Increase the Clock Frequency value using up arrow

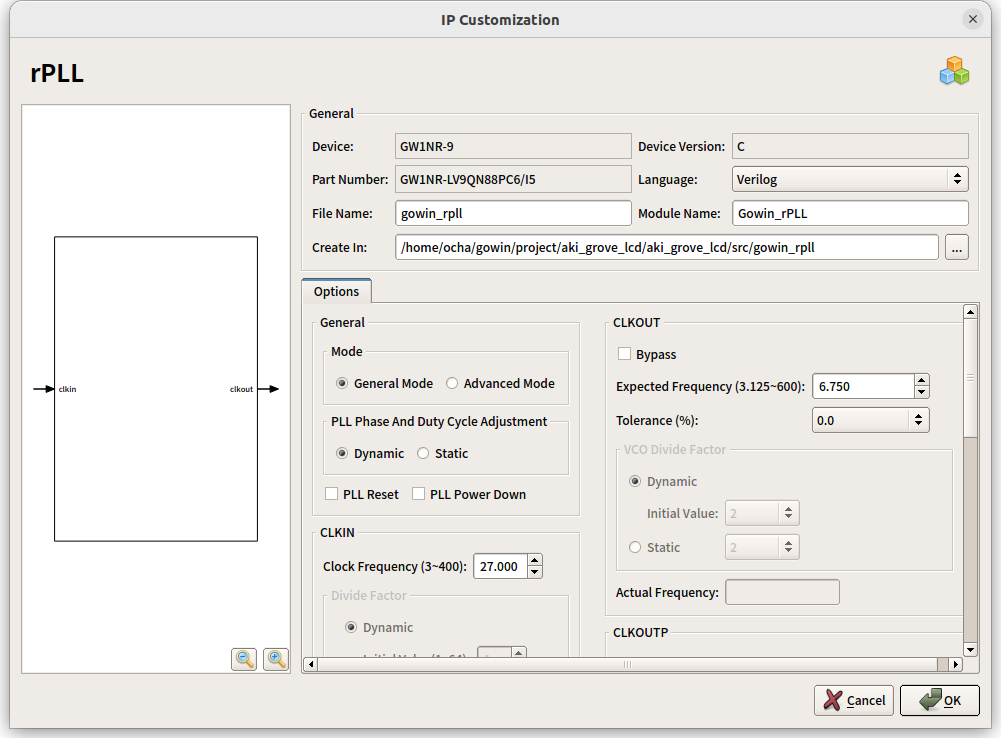tap(535, 561)
